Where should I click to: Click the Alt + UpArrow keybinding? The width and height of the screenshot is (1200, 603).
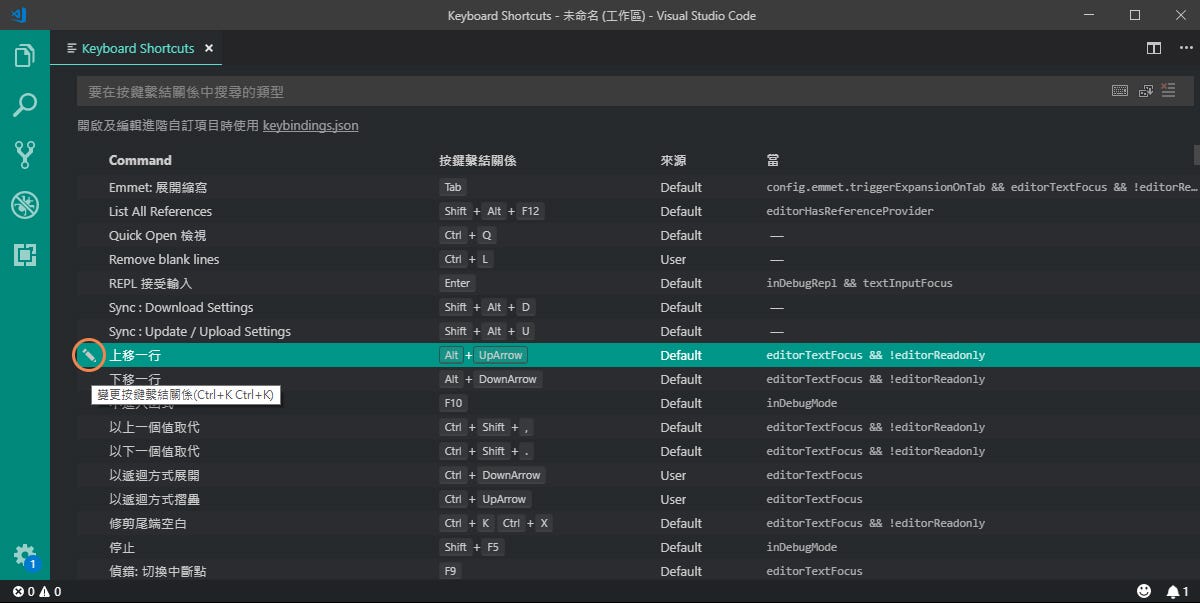coord(484,355)
